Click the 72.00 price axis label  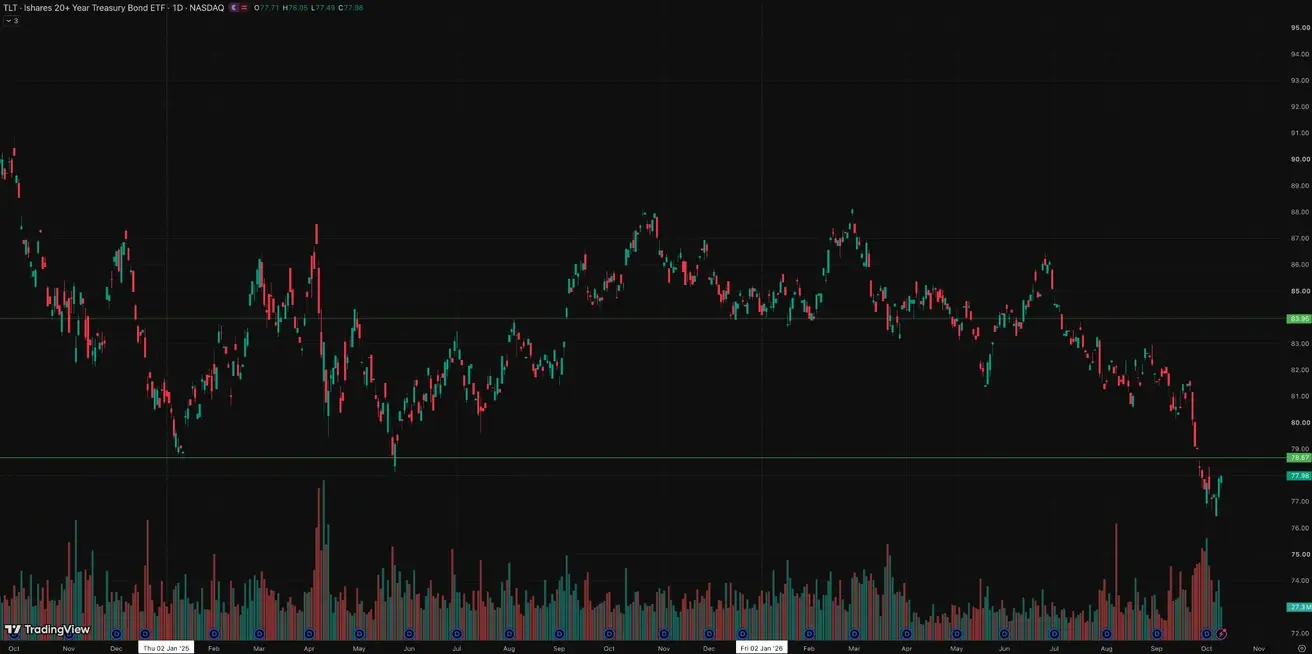[1300, 633]
